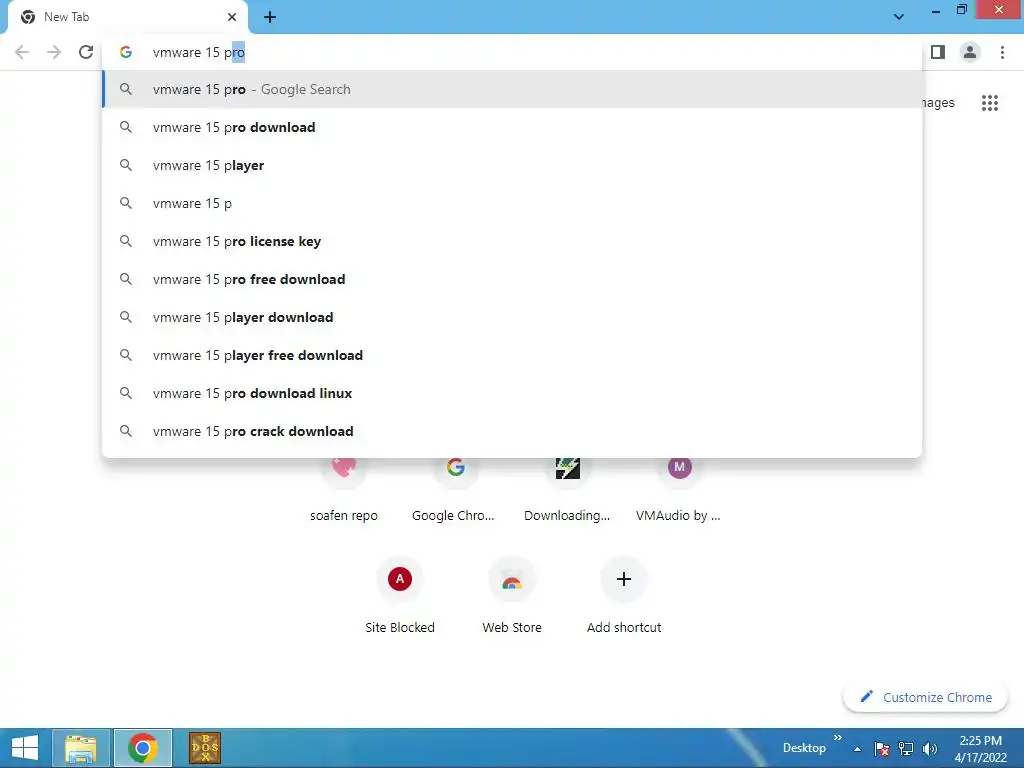
Task: Click the Customize Chrome button
Action: (x=925, y=697)
